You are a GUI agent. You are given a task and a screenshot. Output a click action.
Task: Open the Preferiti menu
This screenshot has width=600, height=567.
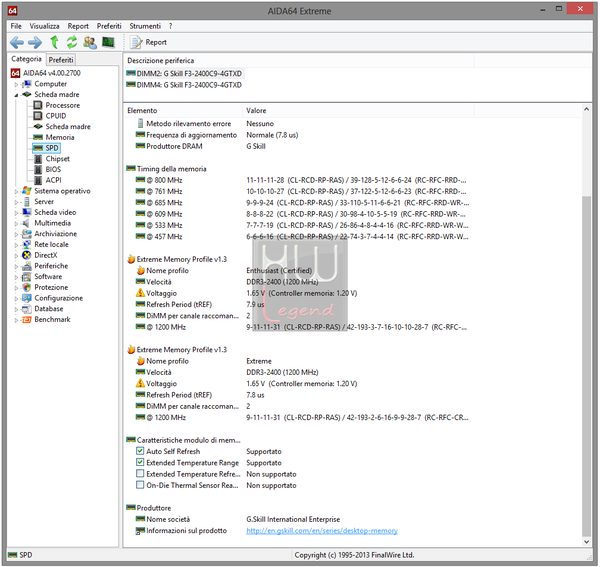pos(109,26)
